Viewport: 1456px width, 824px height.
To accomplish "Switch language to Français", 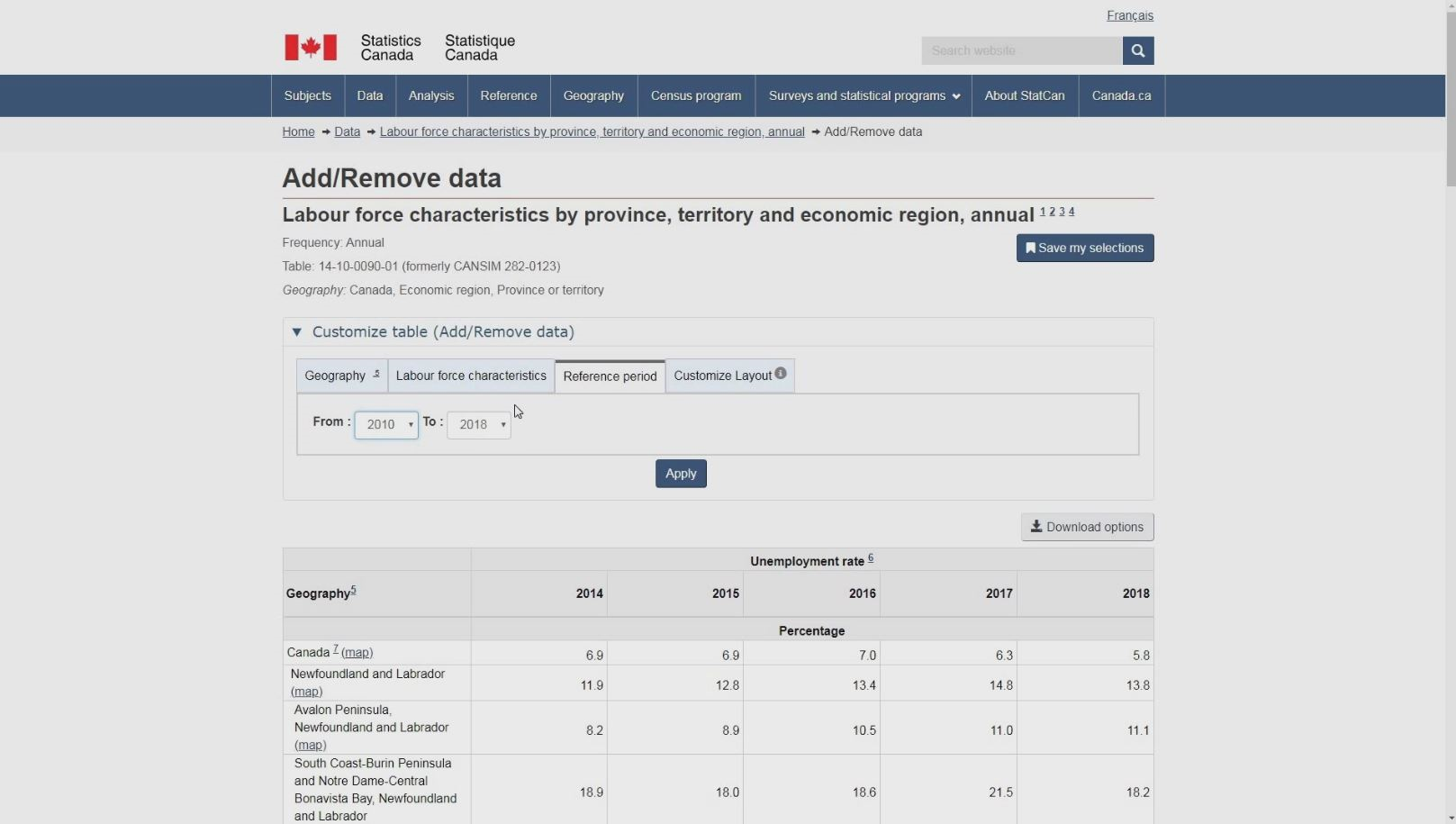I will pos(1129,15).
